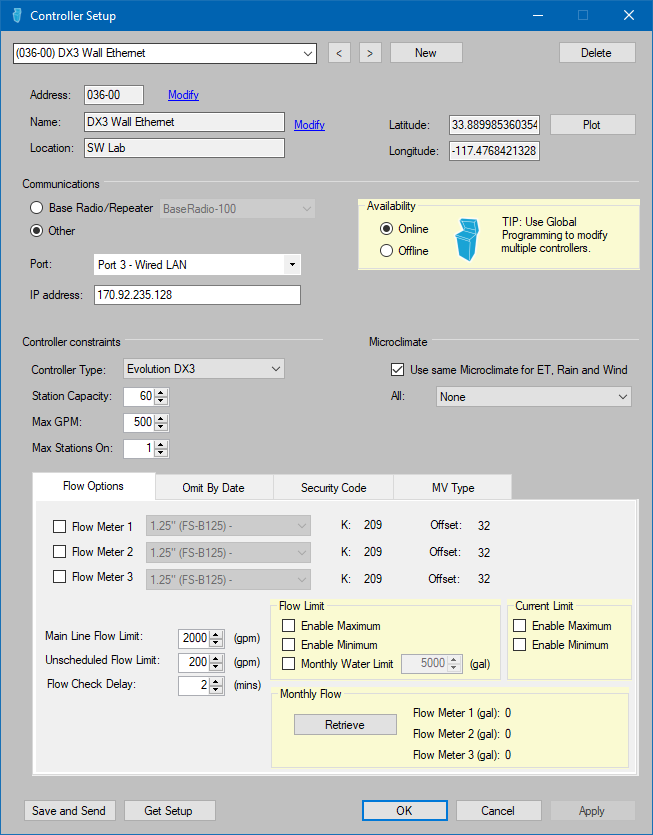The height and width of the screenshot is (835, 653).
Task: Decrease Max Stations On value
Action: point(161,453)
